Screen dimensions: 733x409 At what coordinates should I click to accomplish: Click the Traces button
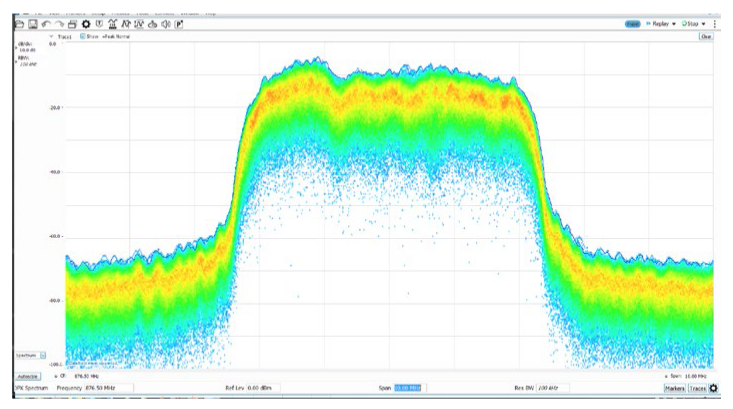click(x=697, y=388)
